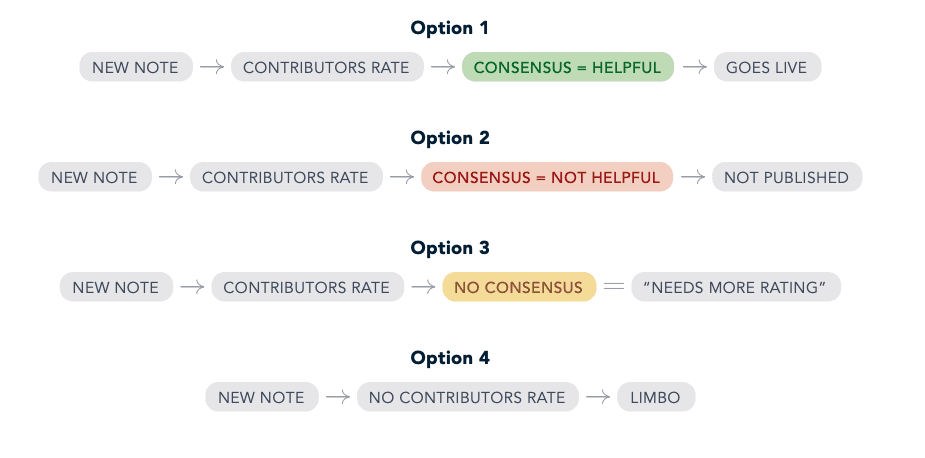
Task: Click the green CONSENSUS = HELPFUL pill
Action: click(568, 67)
